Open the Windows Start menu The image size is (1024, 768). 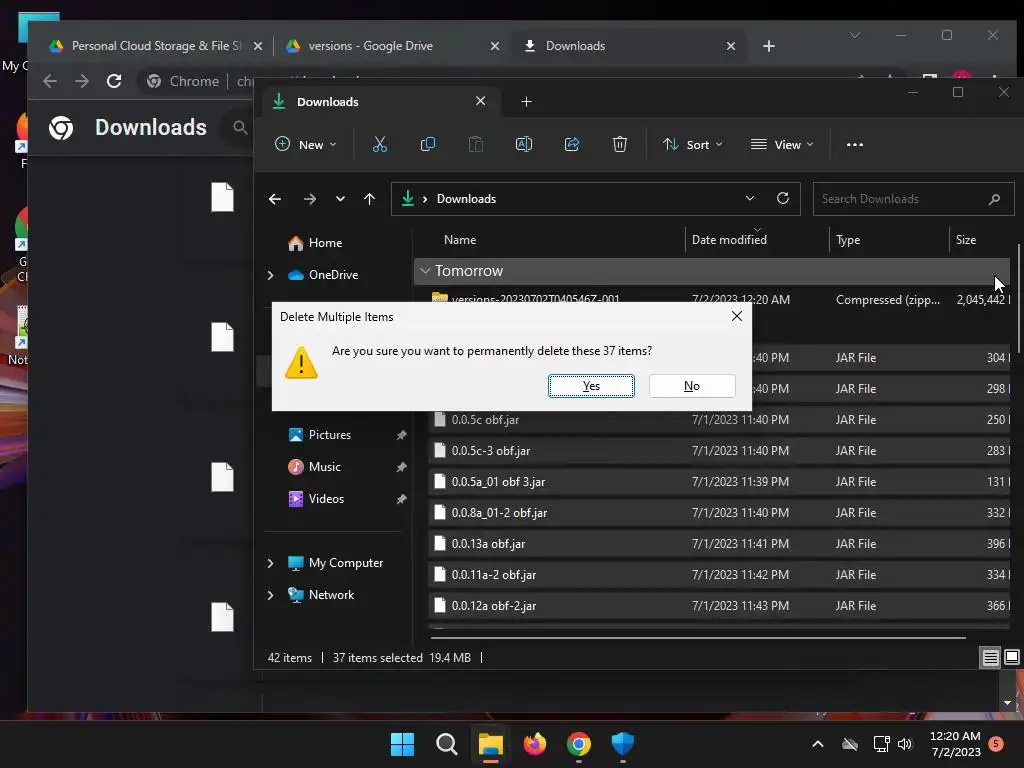[x=402, y=744]
